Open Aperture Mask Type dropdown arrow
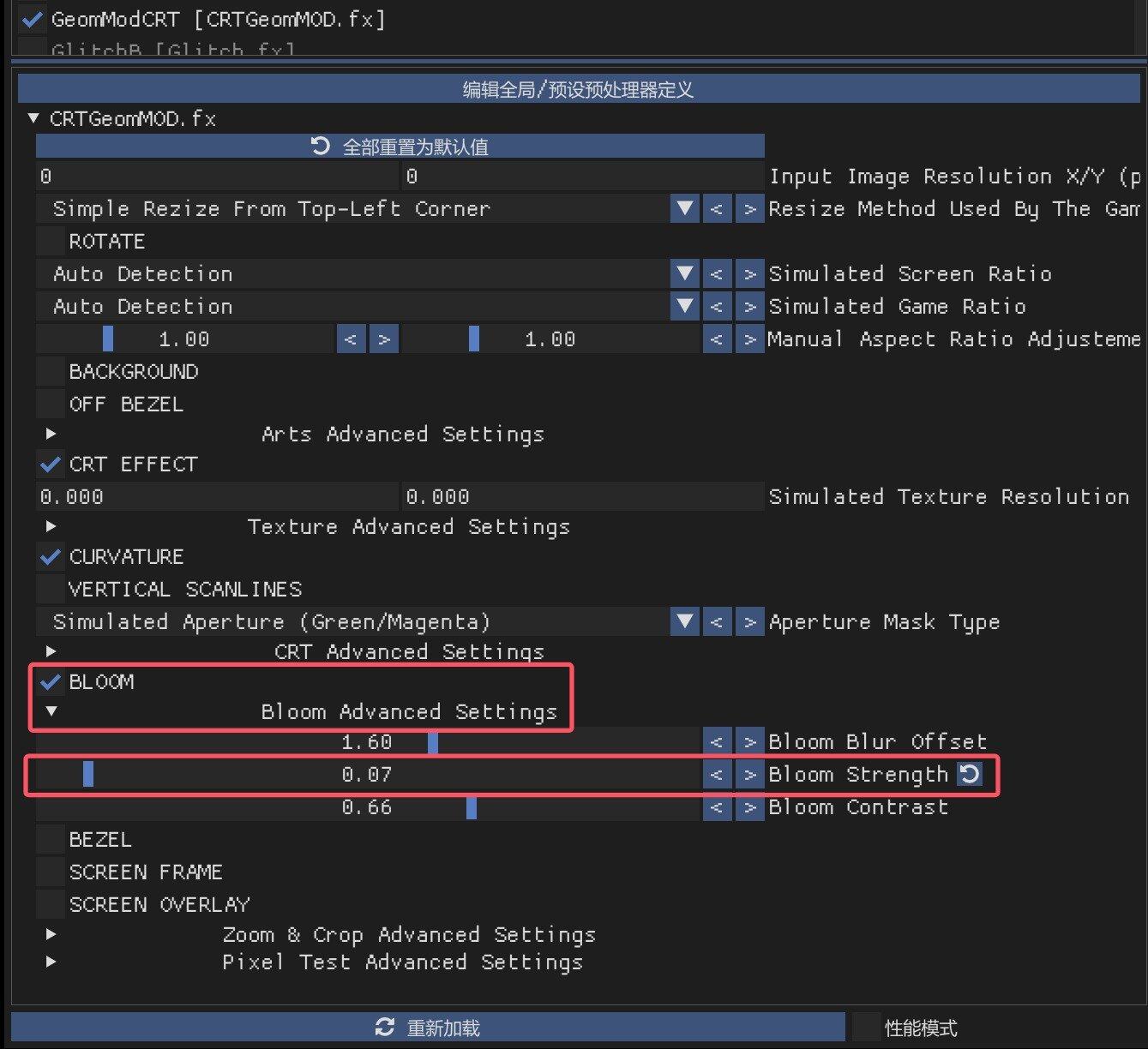This screenshot has width=1148, height=1049. tap(684, 622)
